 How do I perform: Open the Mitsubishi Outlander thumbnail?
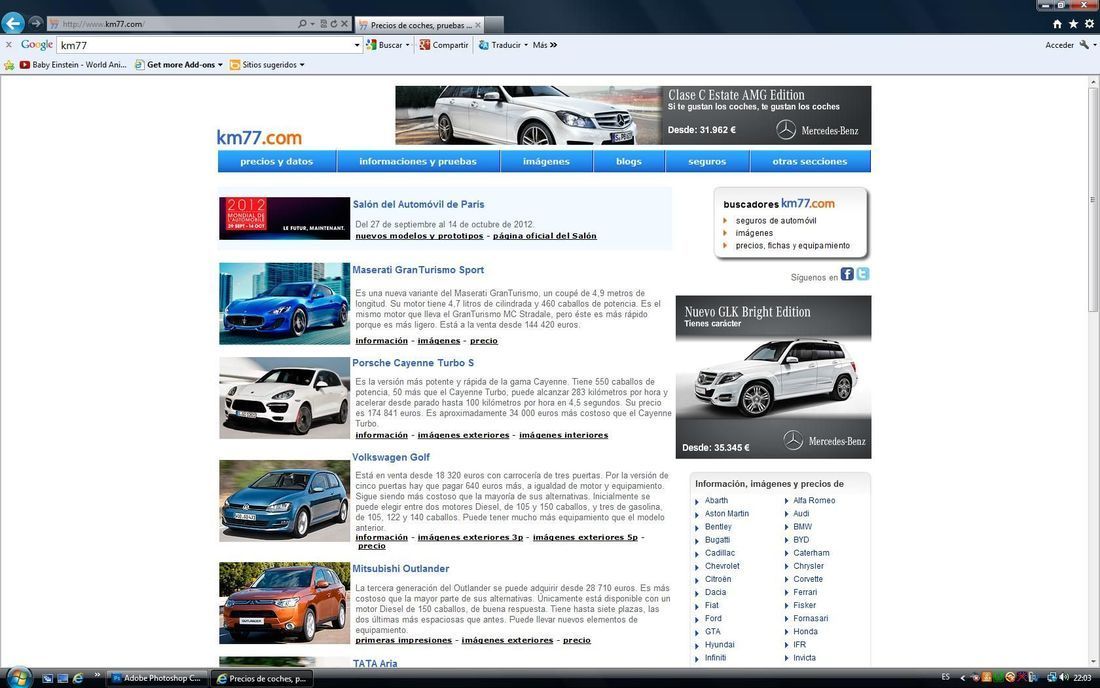point(284,603)
